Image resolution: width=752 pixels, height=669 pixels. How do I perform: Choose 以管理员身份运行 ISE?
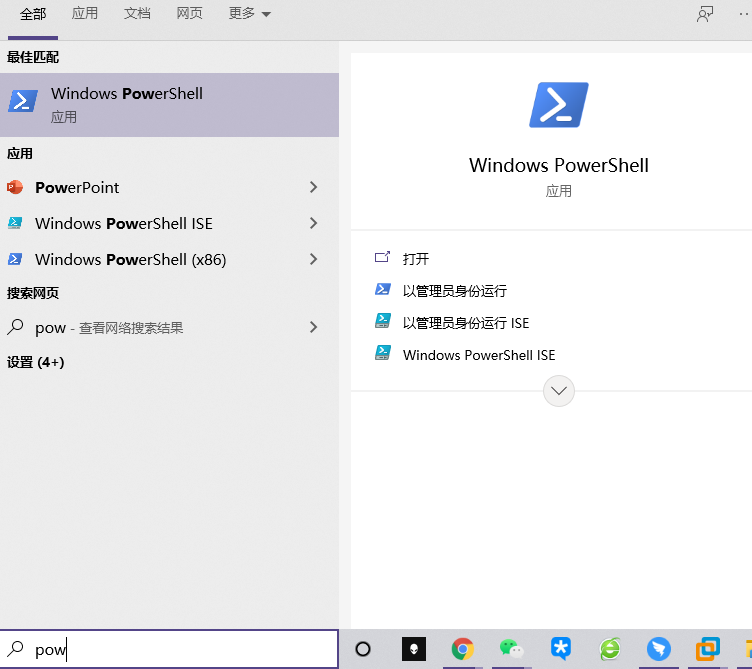click(466, 323)
